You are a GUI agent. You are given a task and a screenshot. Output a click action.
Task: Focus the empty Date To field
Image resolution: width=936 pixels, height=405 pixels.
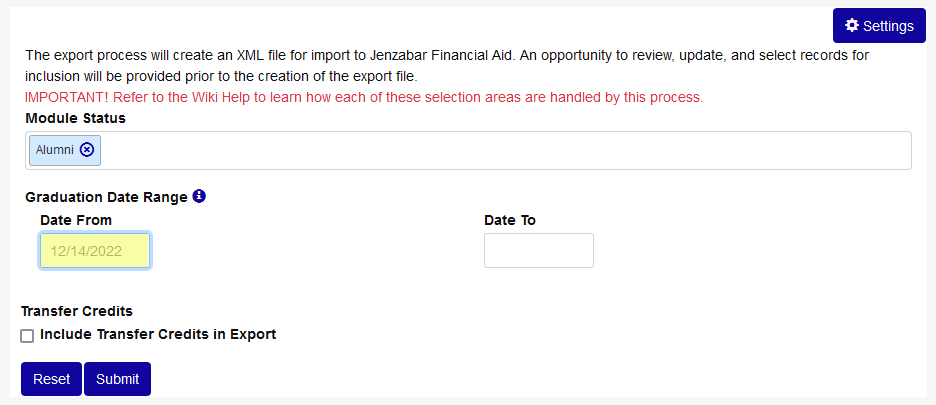tap(538, 251)
